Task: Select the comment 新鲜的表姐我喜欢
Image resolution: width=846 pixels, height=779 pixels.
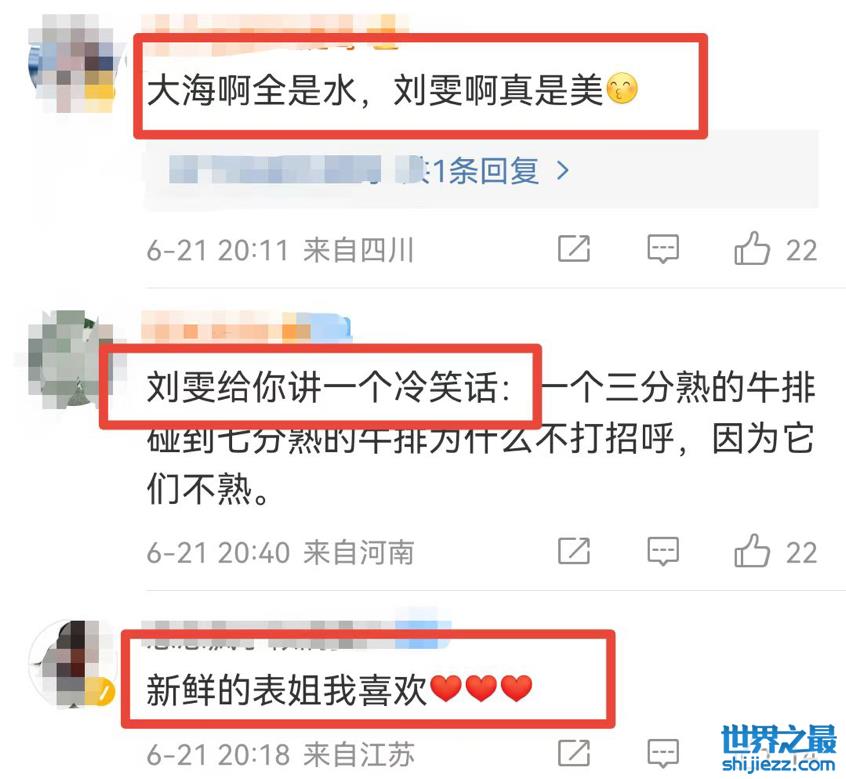Action: (x=339, y=689)
